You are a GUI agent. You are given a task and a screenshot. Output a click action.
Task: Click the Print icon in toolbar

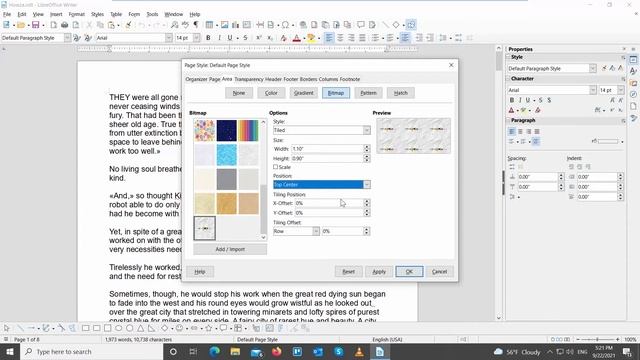click(64, 25)
